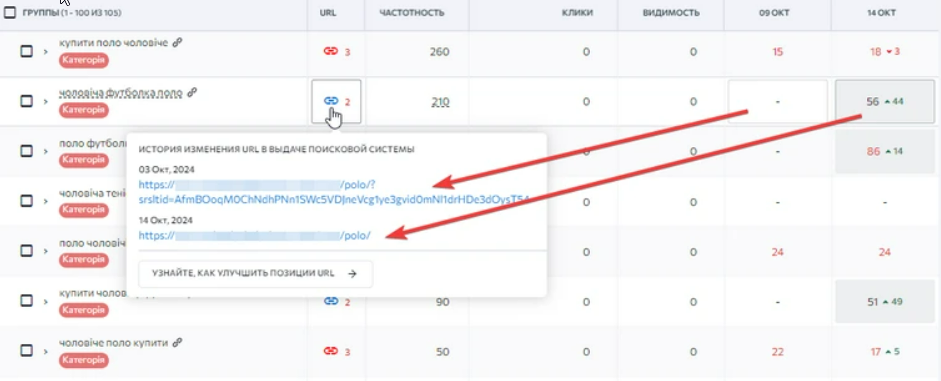Open the 14 Окт URL ending in /polo/
Viewport: 941px width, 381px height.
click(x=255, y=236)
